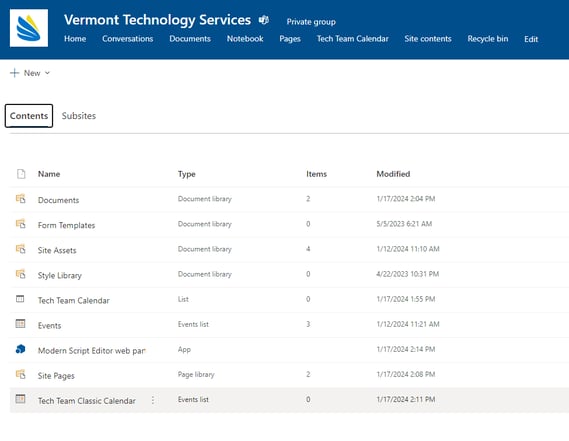Click modified date 5/5/2023 6:21 AM

(404, 224)
